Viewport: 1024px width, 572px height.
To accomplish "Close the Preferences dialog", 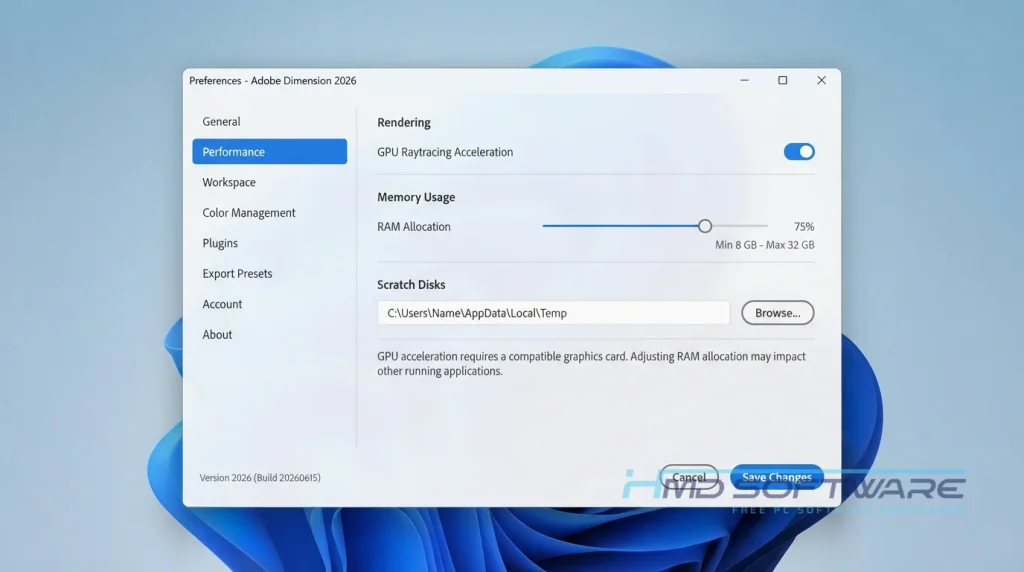I will tap(822, 80).
